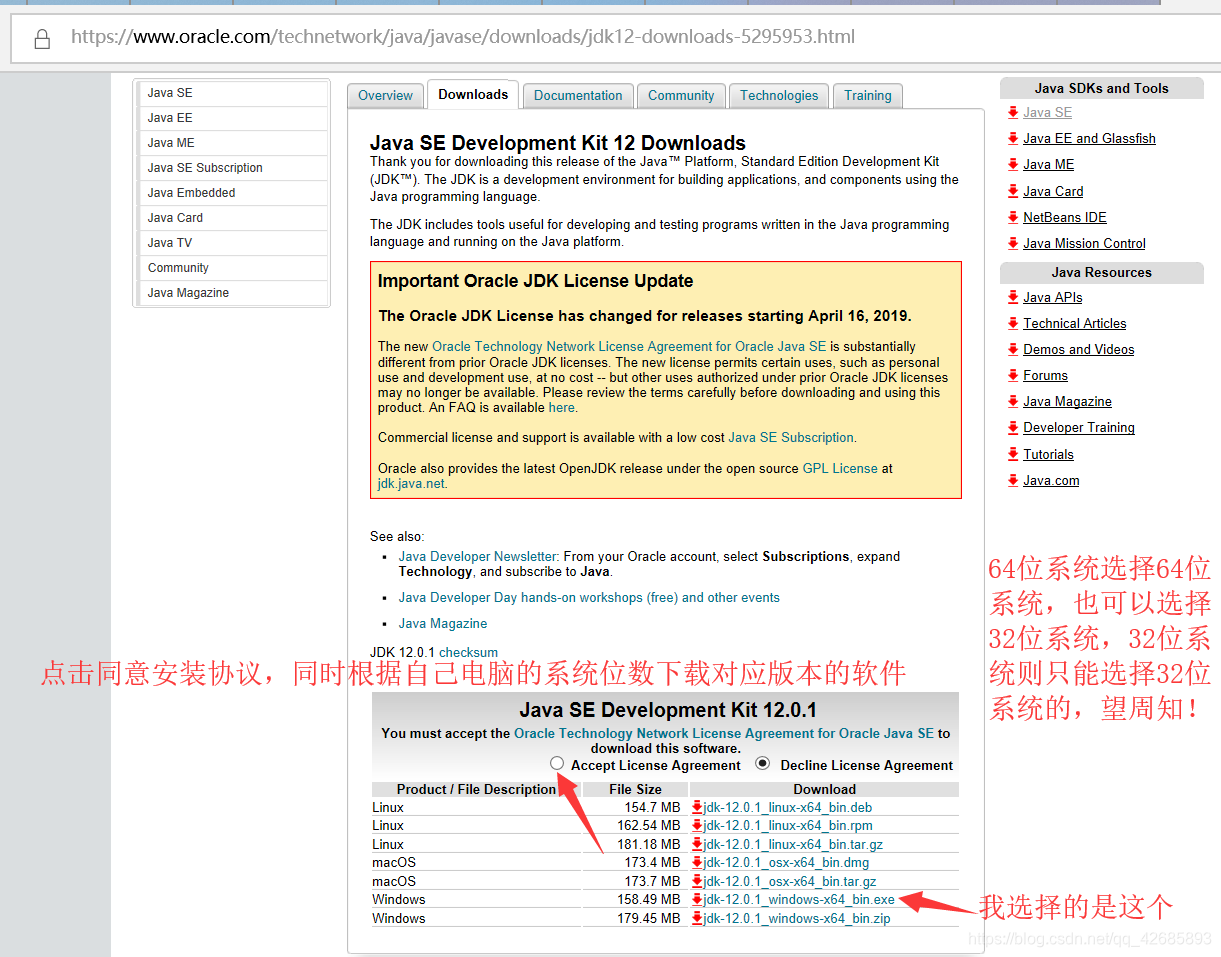Click arrow icon beside Forums
Viewport: 1221px width, 957px height.
point(1013,375)
